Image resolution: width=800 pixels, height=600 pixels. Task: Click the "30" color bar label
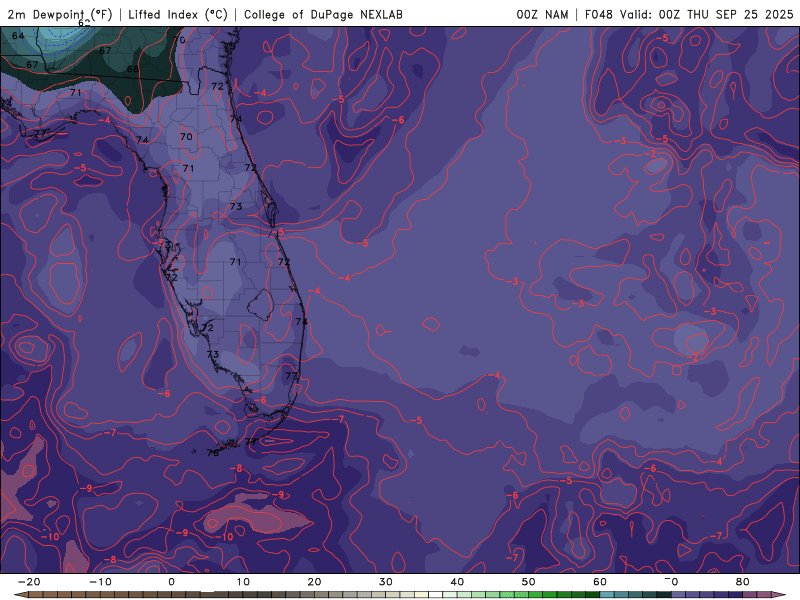(x=386, y=582)
